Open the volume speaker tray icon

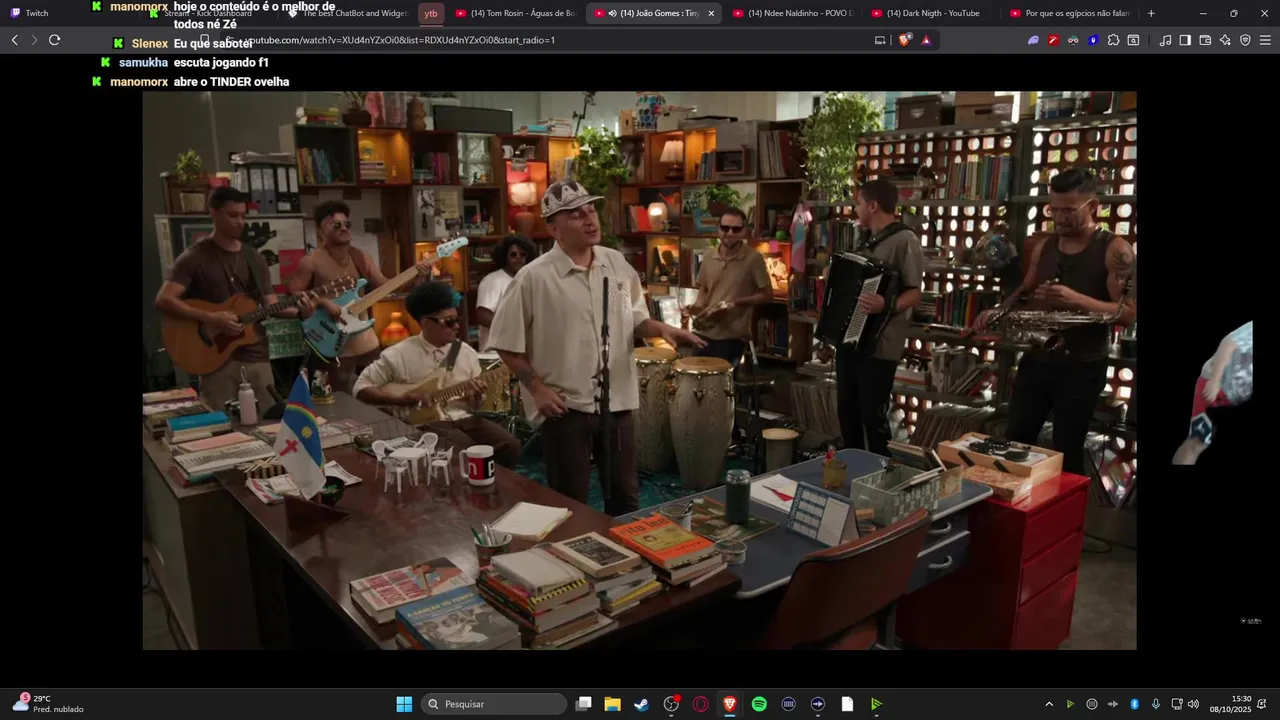[x=1193, y=704]
